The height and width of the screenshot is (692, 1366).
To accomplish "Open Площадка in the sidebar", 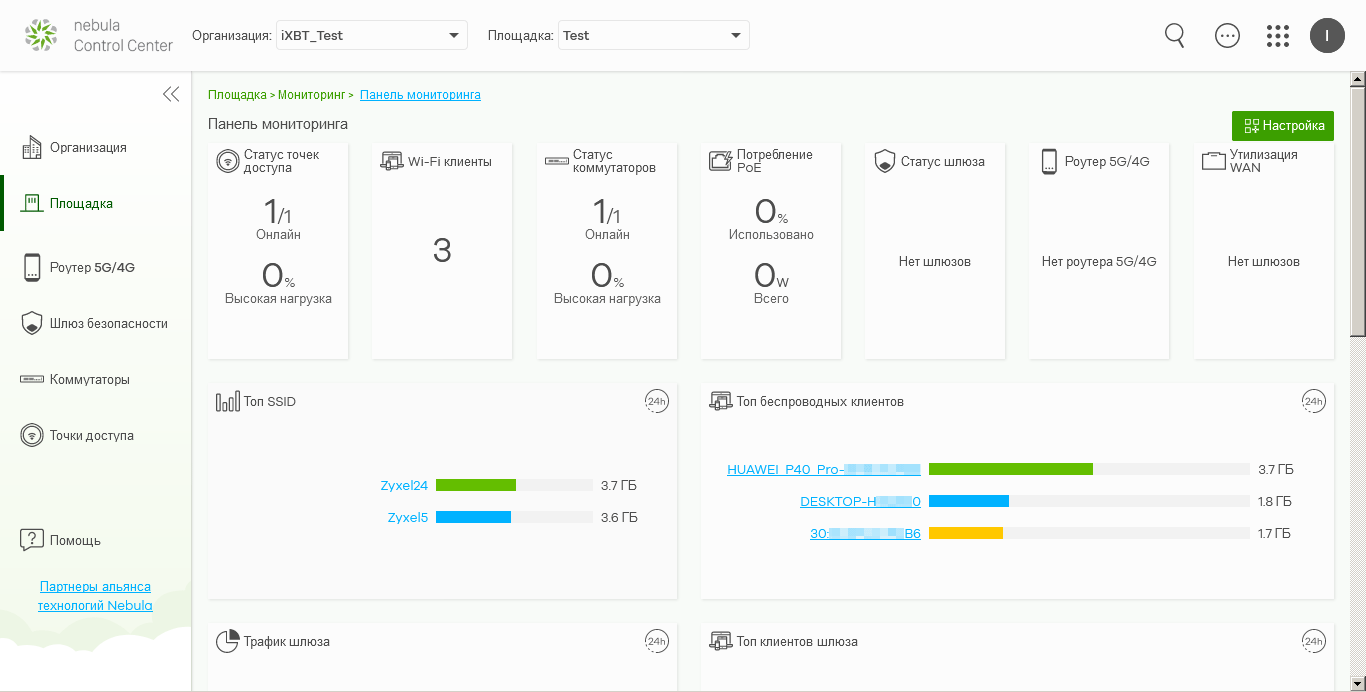I will point(81,204).
